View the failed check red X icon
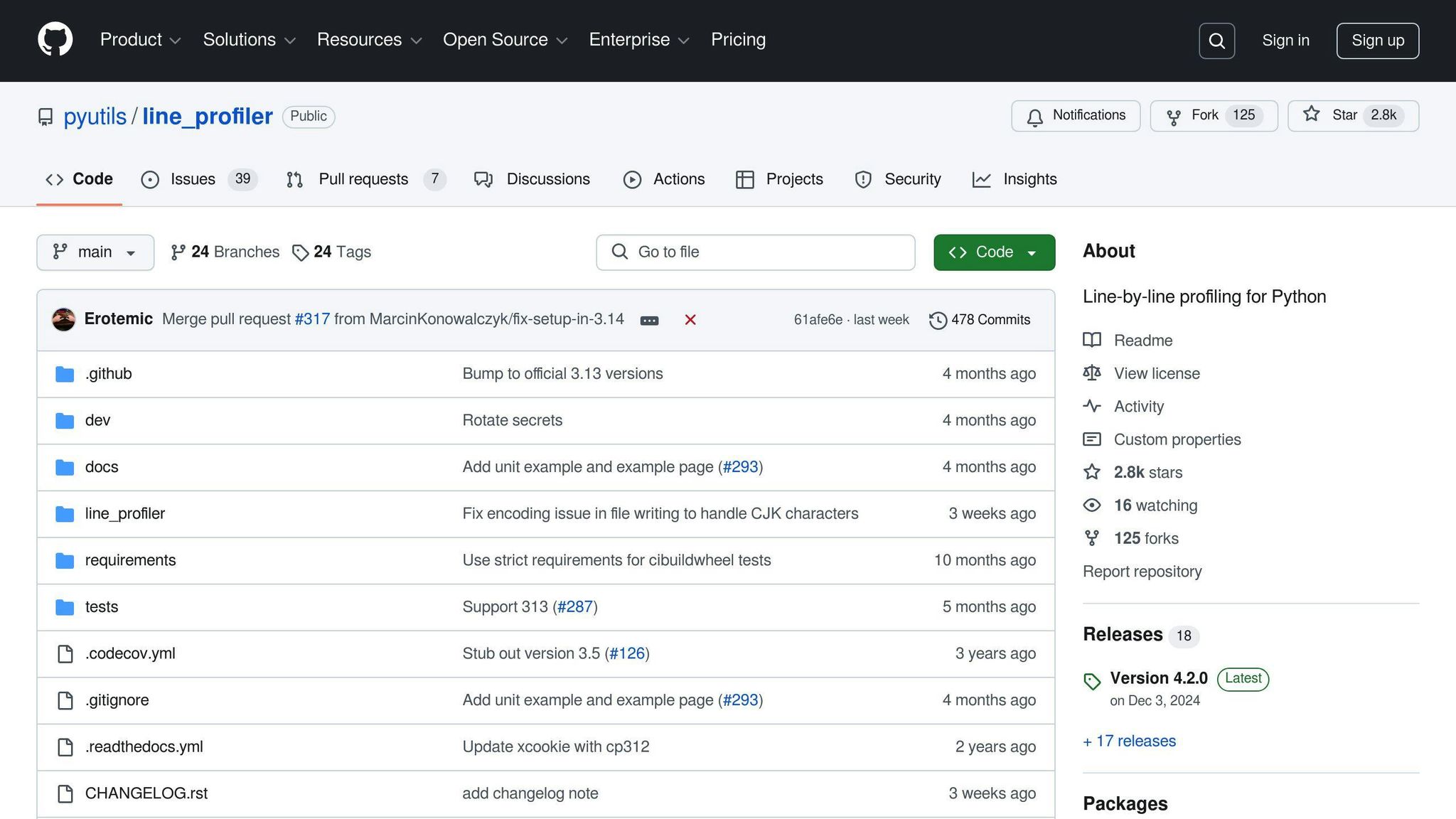Viewport: 1456px width, 819px height. click(690, 320)
